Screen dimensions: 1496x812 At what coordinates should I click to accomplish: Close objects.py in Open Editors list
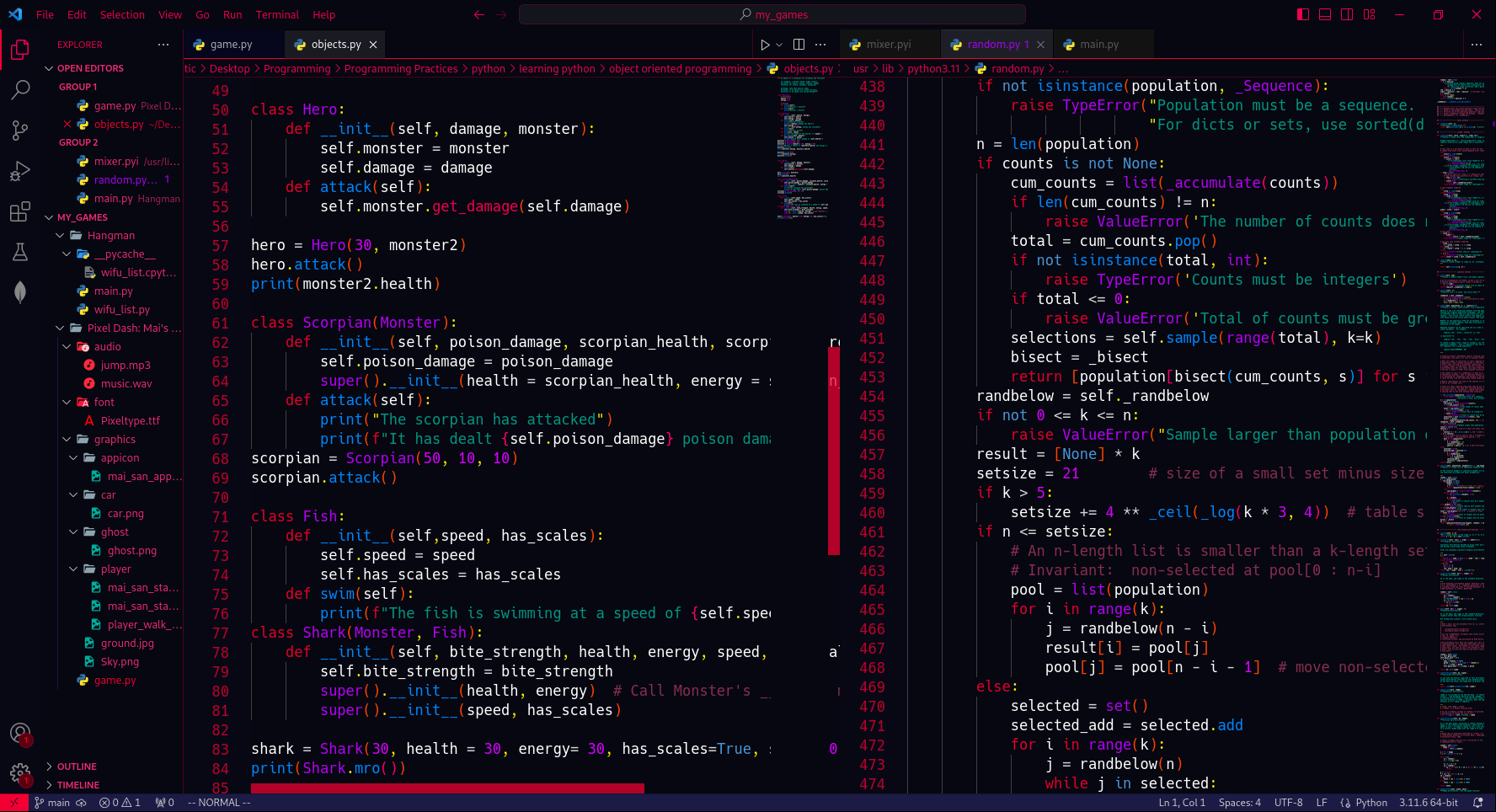pos(67,124)
